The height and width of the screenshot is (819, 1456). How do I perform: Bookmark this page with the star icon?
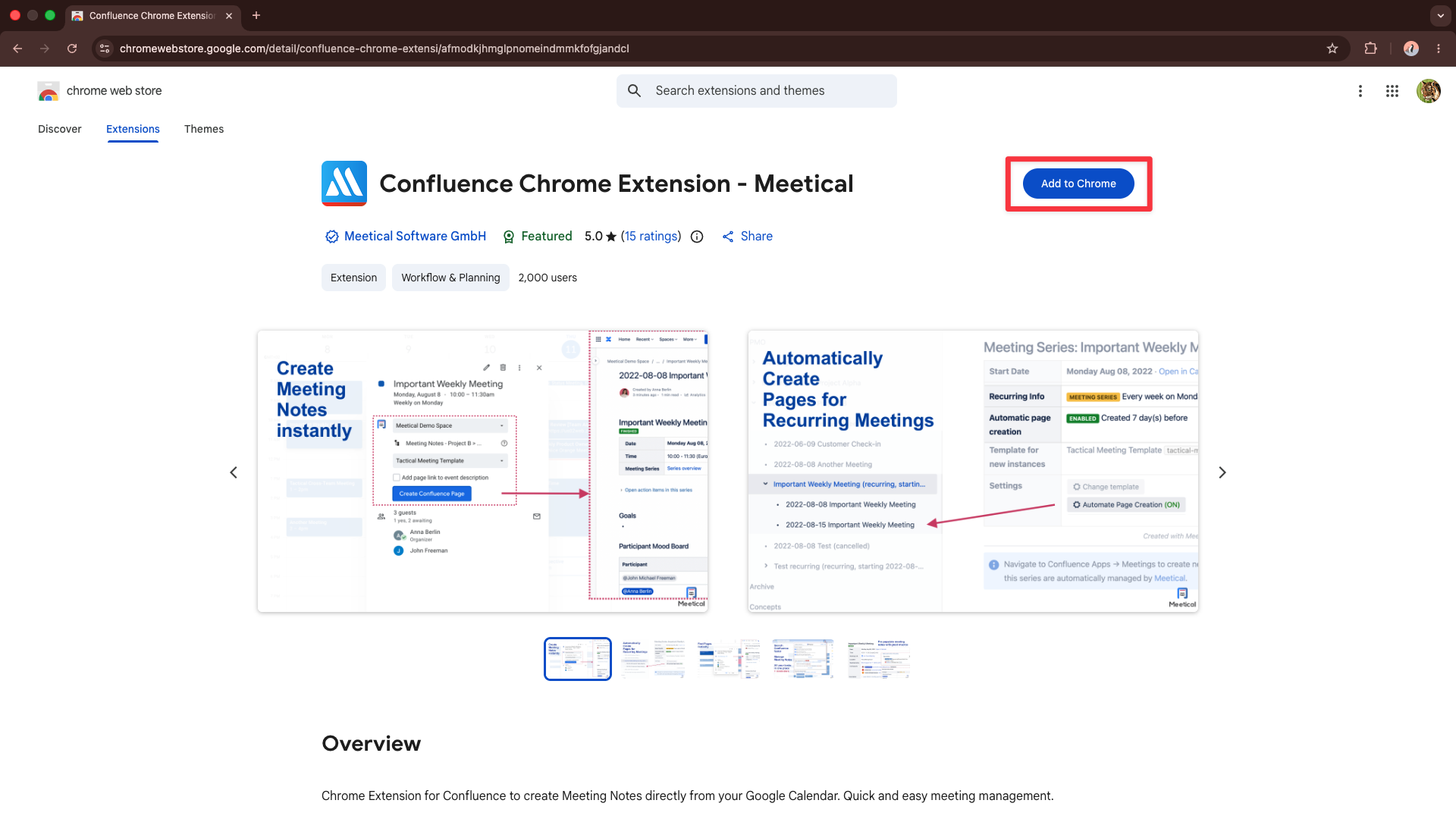pos(1332,49)
